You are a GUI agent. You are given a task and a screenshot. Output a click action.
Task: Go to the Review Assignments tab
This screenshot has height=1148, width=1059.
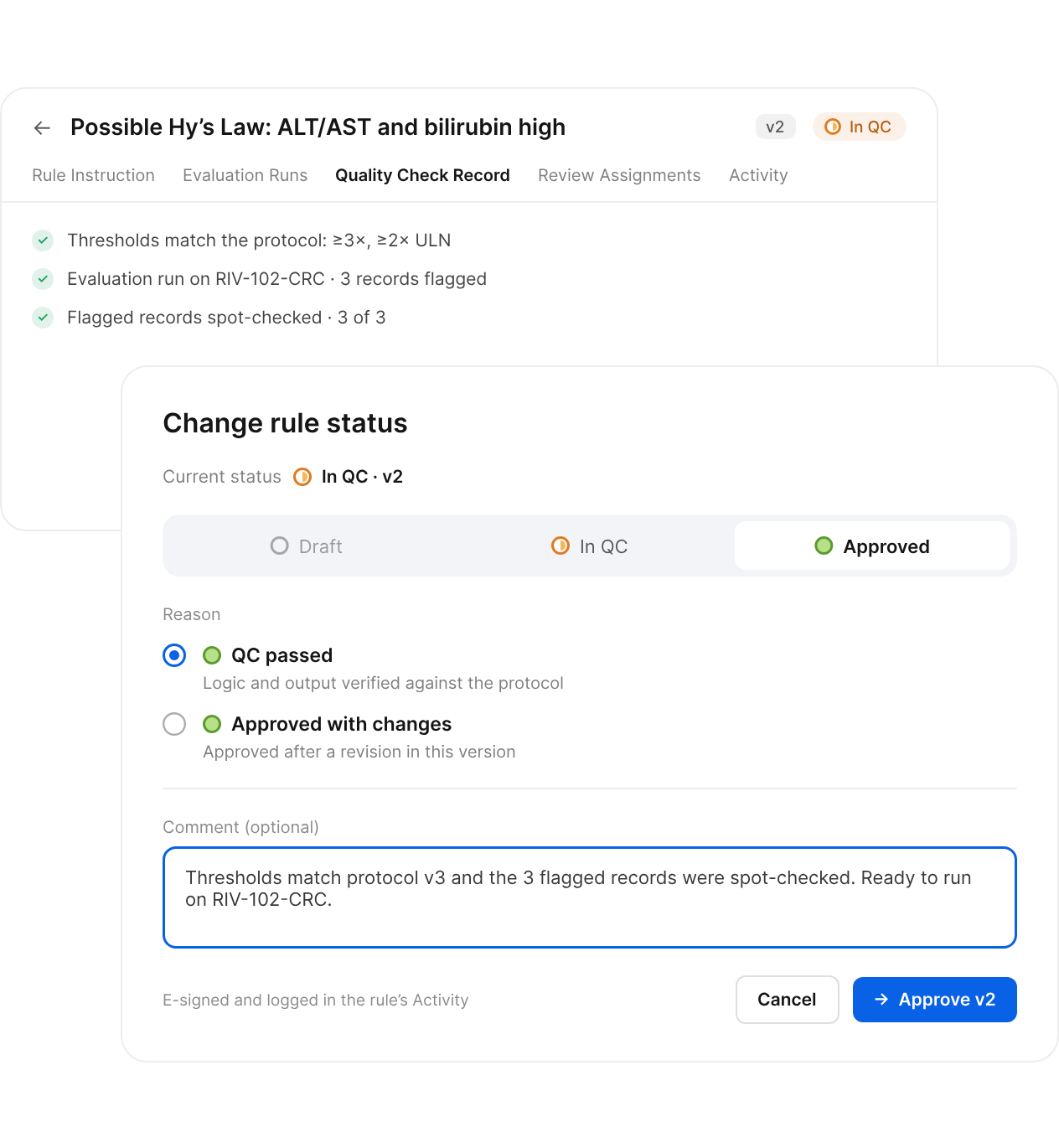619,175
